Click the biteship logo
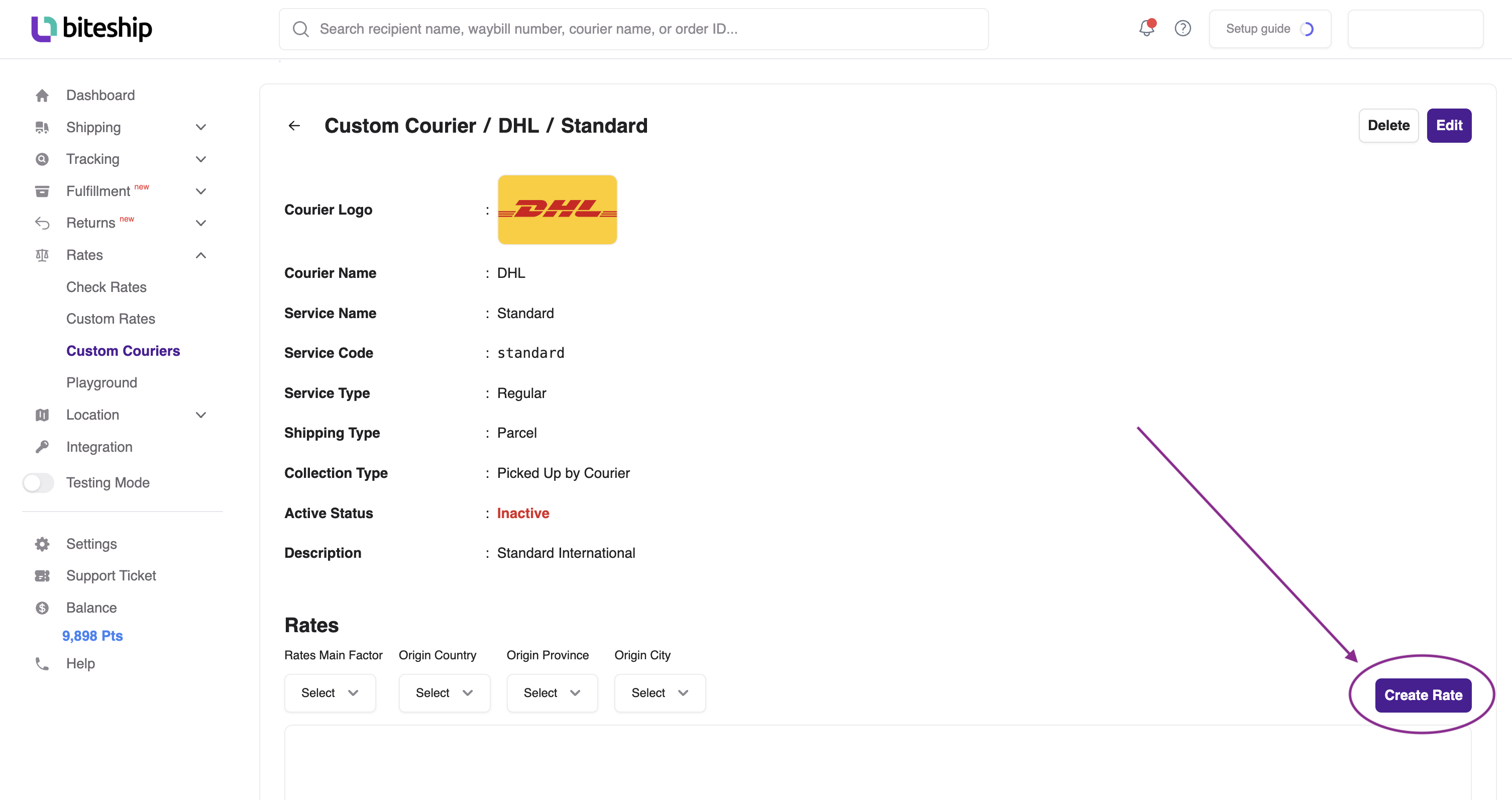Screen dimensions: 1512x800 pyautogui.click(x=91, y=28)
